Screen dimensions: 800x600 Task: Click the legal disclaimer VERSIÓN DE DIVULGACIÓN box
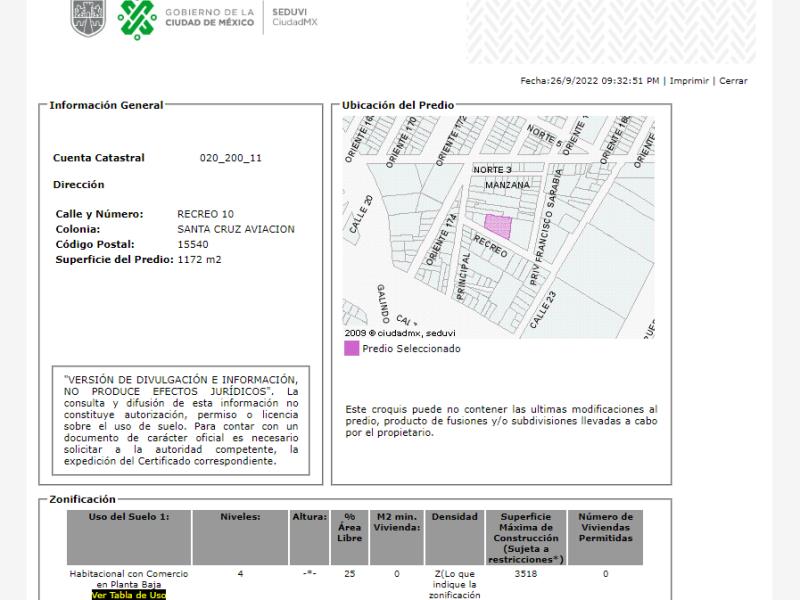(x=181, y=420)
